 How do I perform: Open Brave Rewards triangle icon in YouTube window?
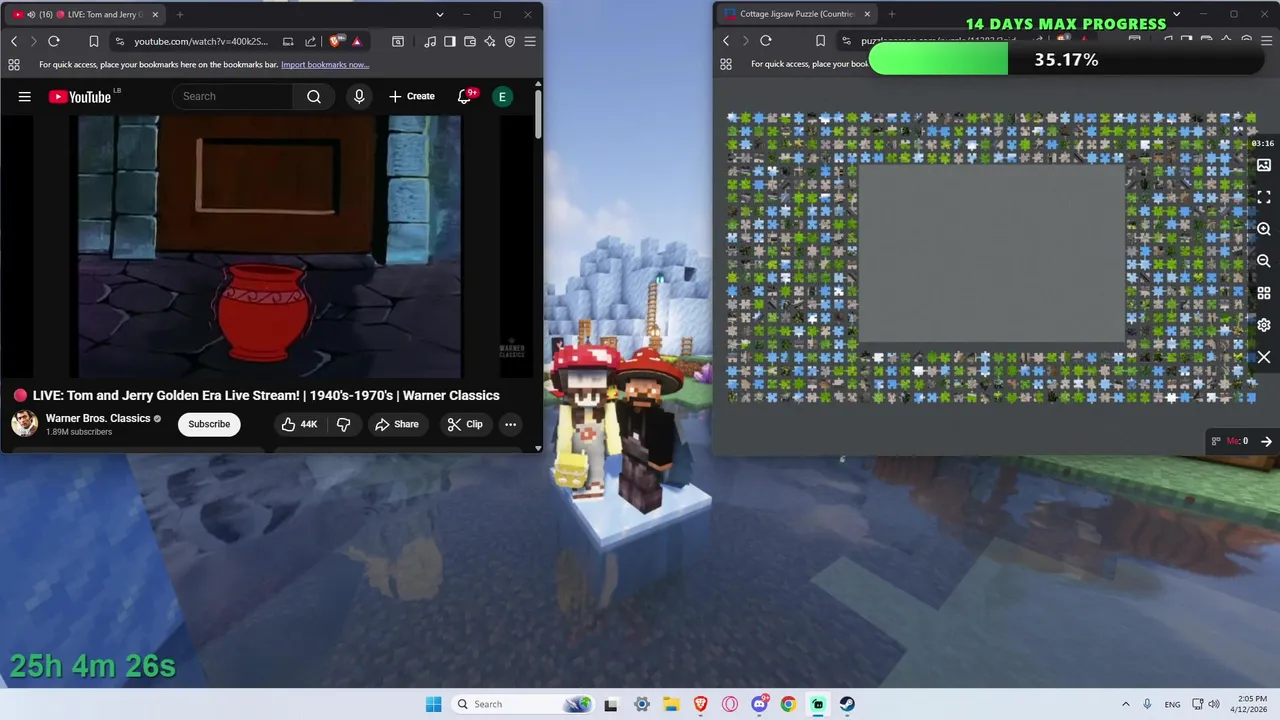[x=356, y=41]
